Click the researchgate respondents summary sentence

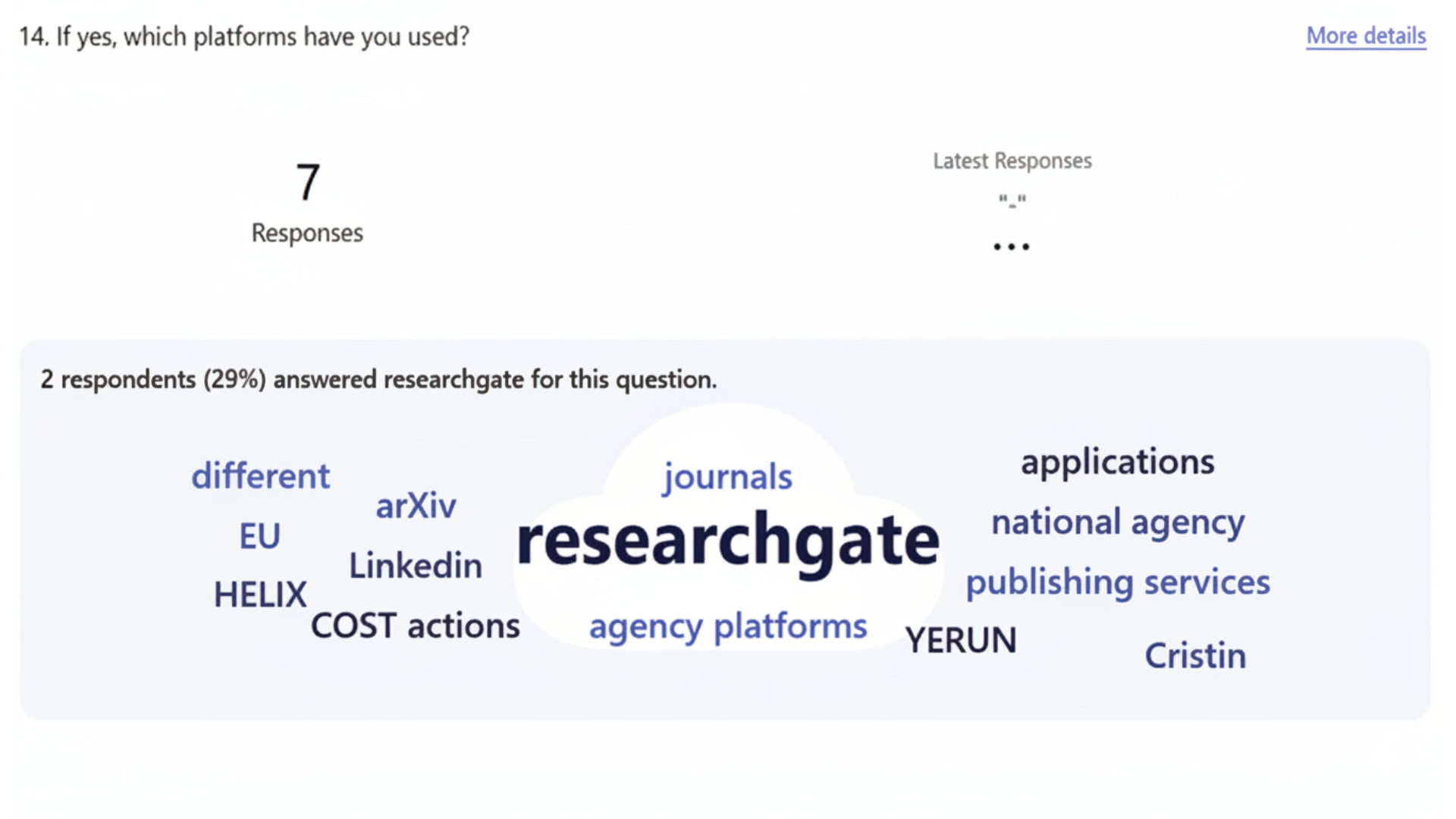coord(378,379)
